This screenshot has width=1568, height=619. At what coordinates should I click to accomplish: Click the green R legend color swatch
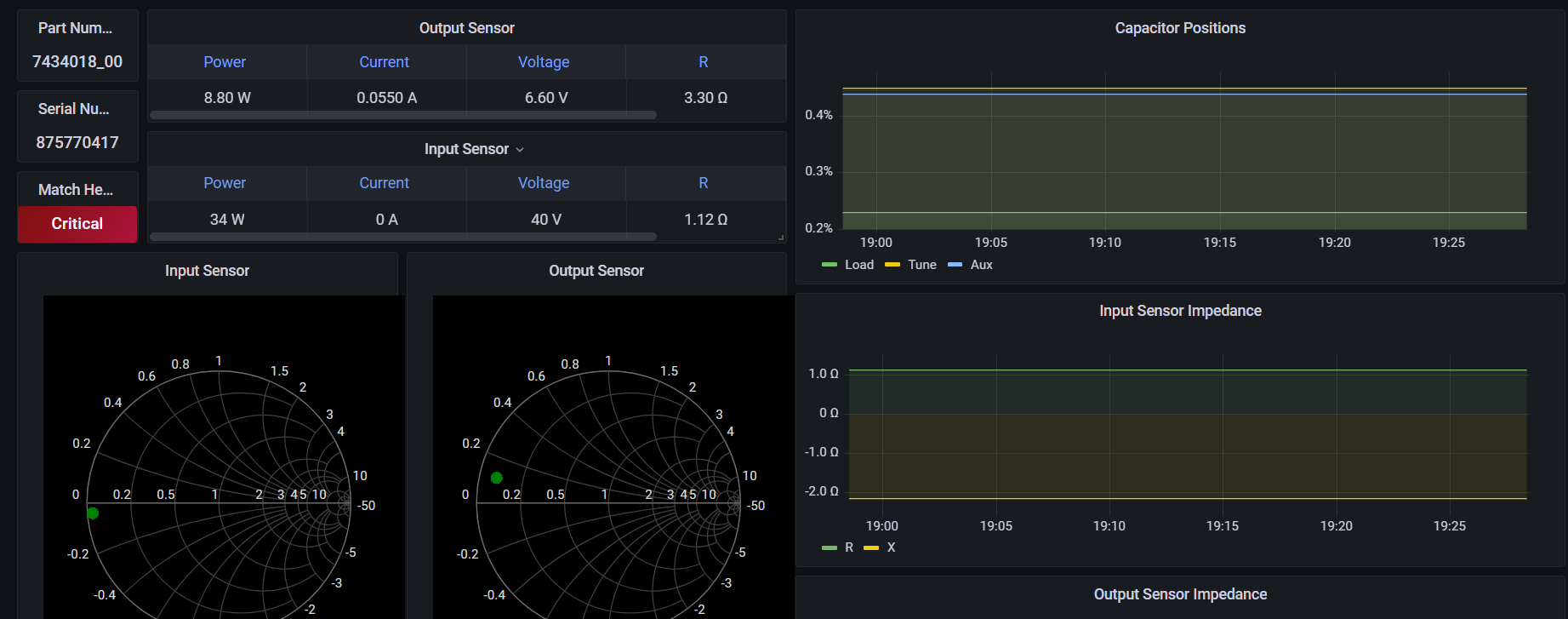(830, 547)
